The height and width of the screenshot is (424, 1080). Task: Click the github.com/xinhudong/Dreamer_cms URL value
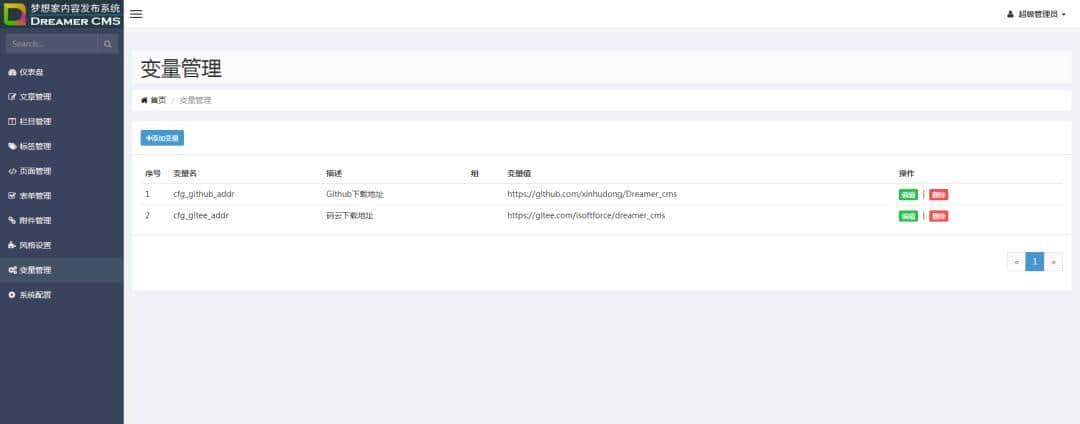coord(592,194)
